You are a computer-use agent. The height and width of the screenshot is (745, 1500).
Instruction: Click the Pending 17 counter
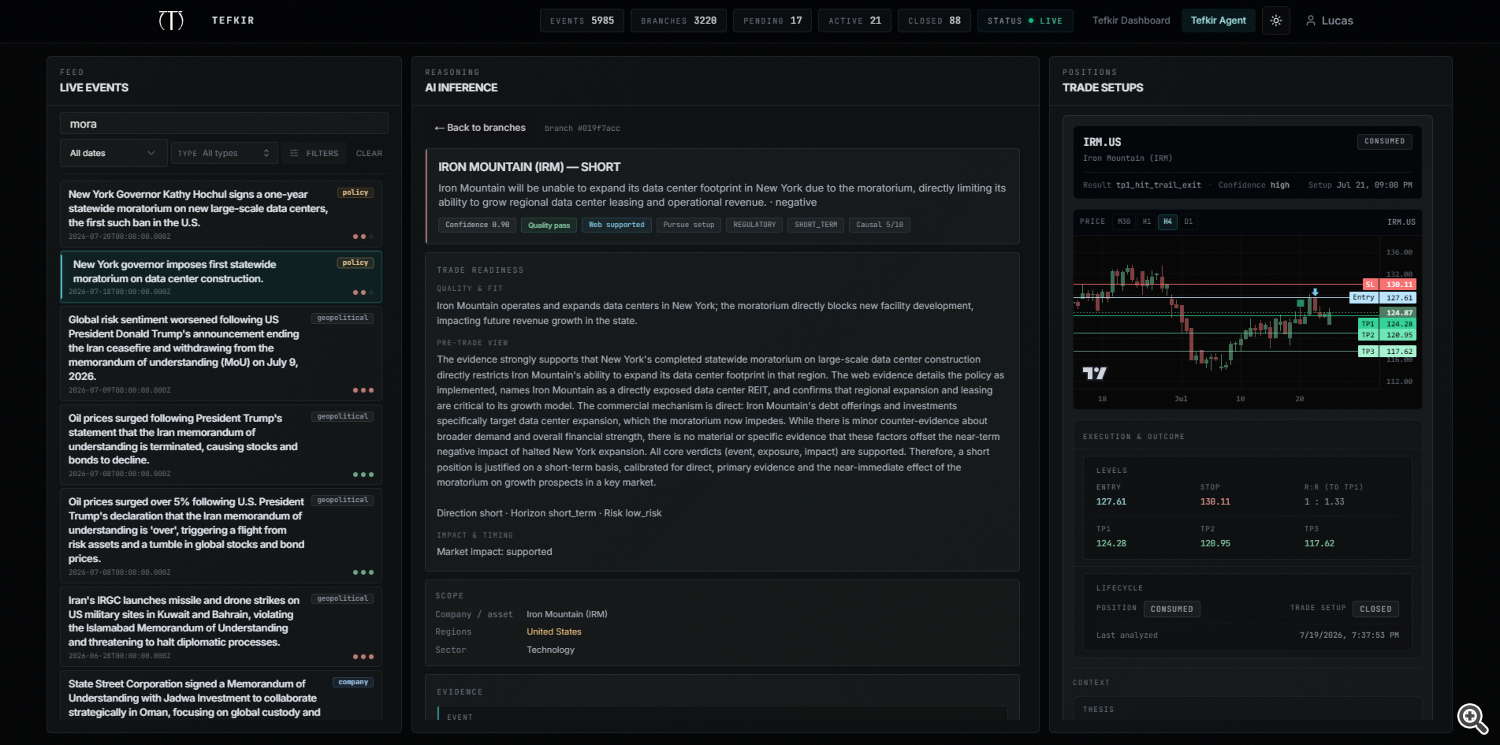tap(772, 20)
